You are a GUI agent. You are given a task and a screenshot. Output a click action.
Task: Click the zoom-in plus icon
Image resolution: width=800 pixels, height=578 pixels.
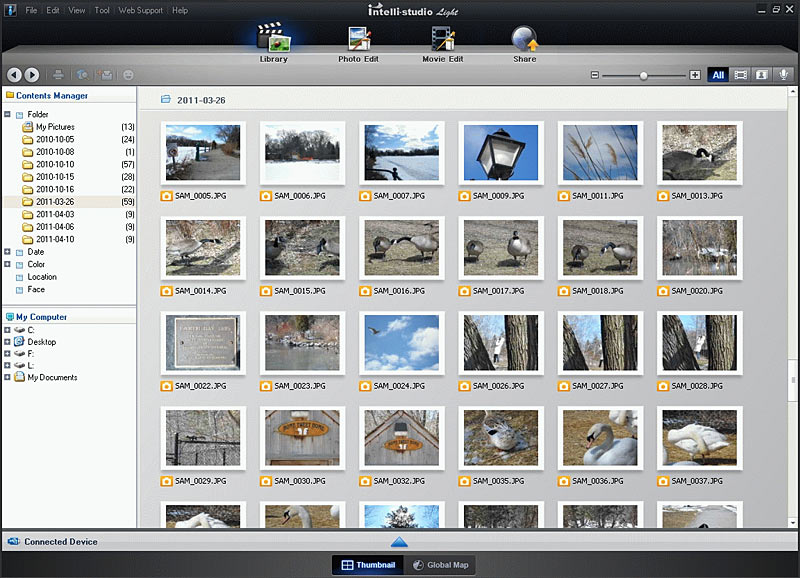click(x=695, y=75)
